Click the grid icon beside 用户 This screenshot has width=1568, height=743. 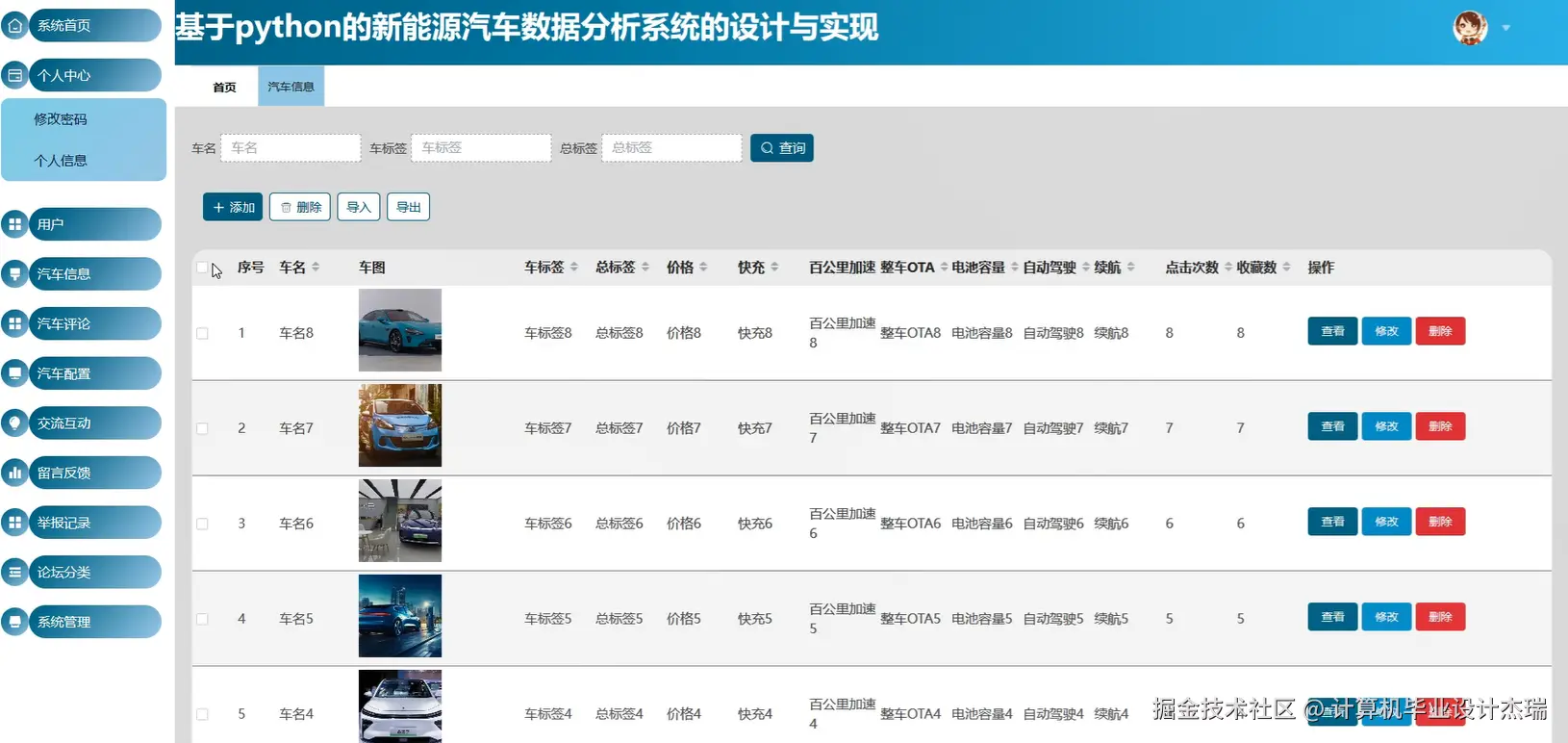pos(14,224)
